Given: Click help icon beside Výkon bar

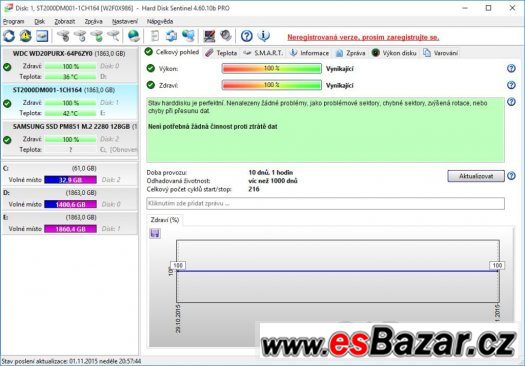Looking at the screenshot, I should click(511, 68).
